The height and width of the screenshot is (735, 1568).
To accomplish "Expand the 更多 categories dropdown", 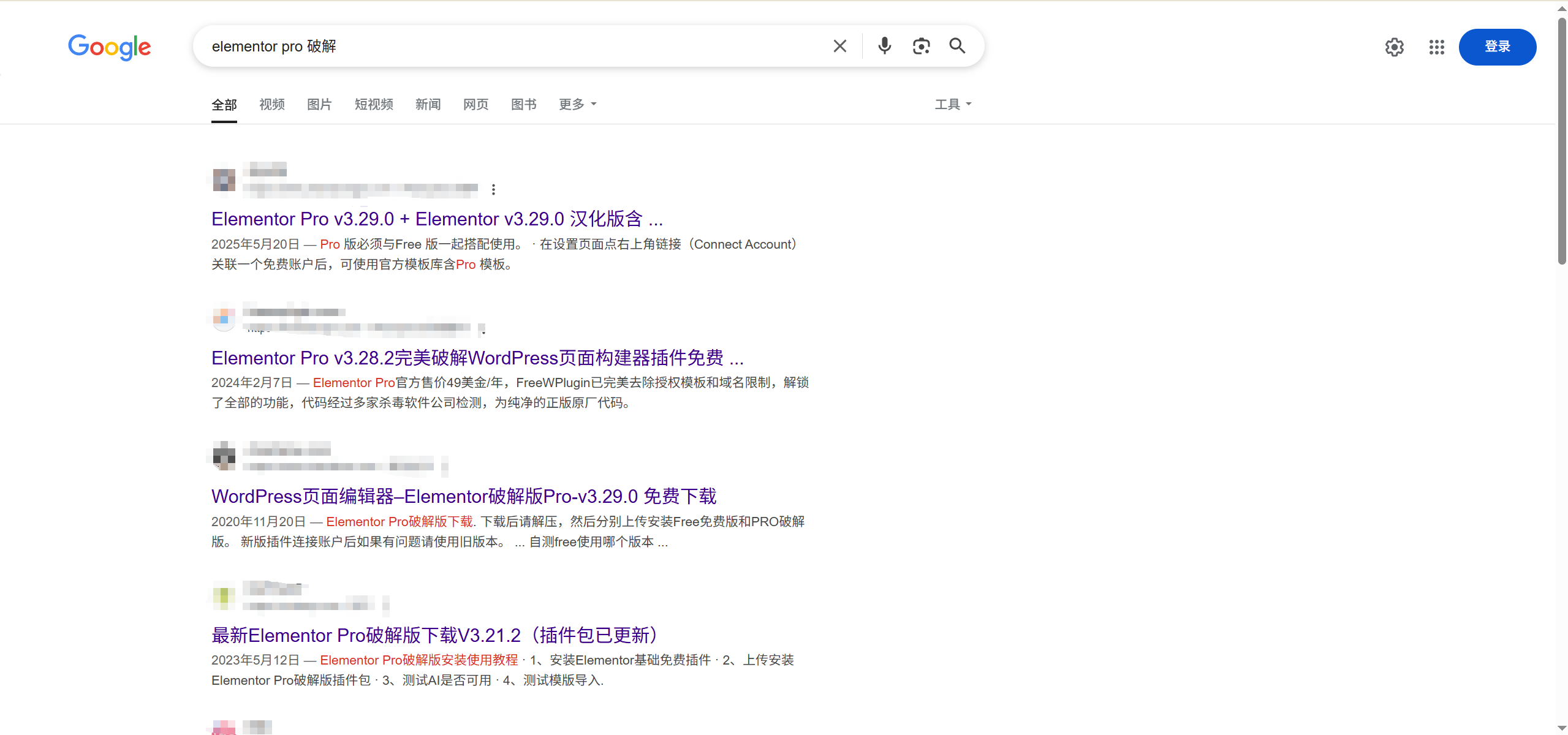I will [576, 104].
